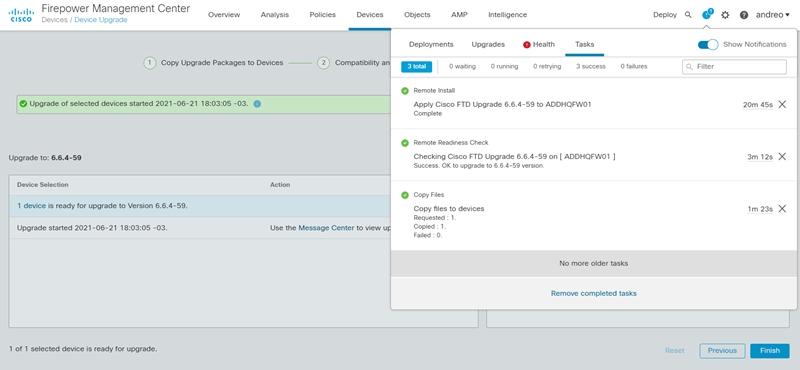Image resolution: width=800 pixels, height=370 pixels.
Task: Click the Cisco logo
Action: tap(21, 15)
